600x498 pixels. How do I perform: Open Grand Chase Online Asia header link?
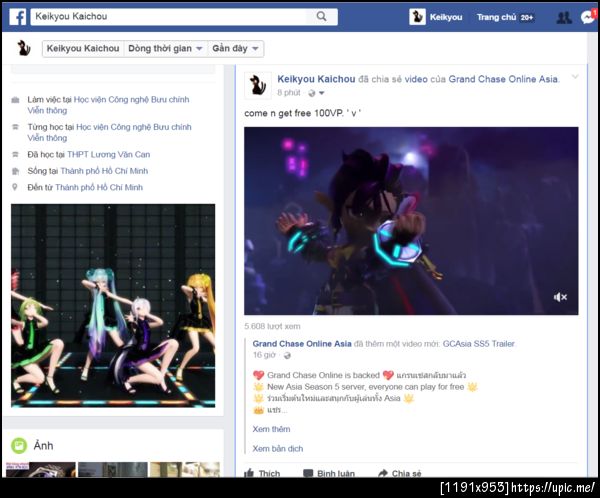point(503,79)
